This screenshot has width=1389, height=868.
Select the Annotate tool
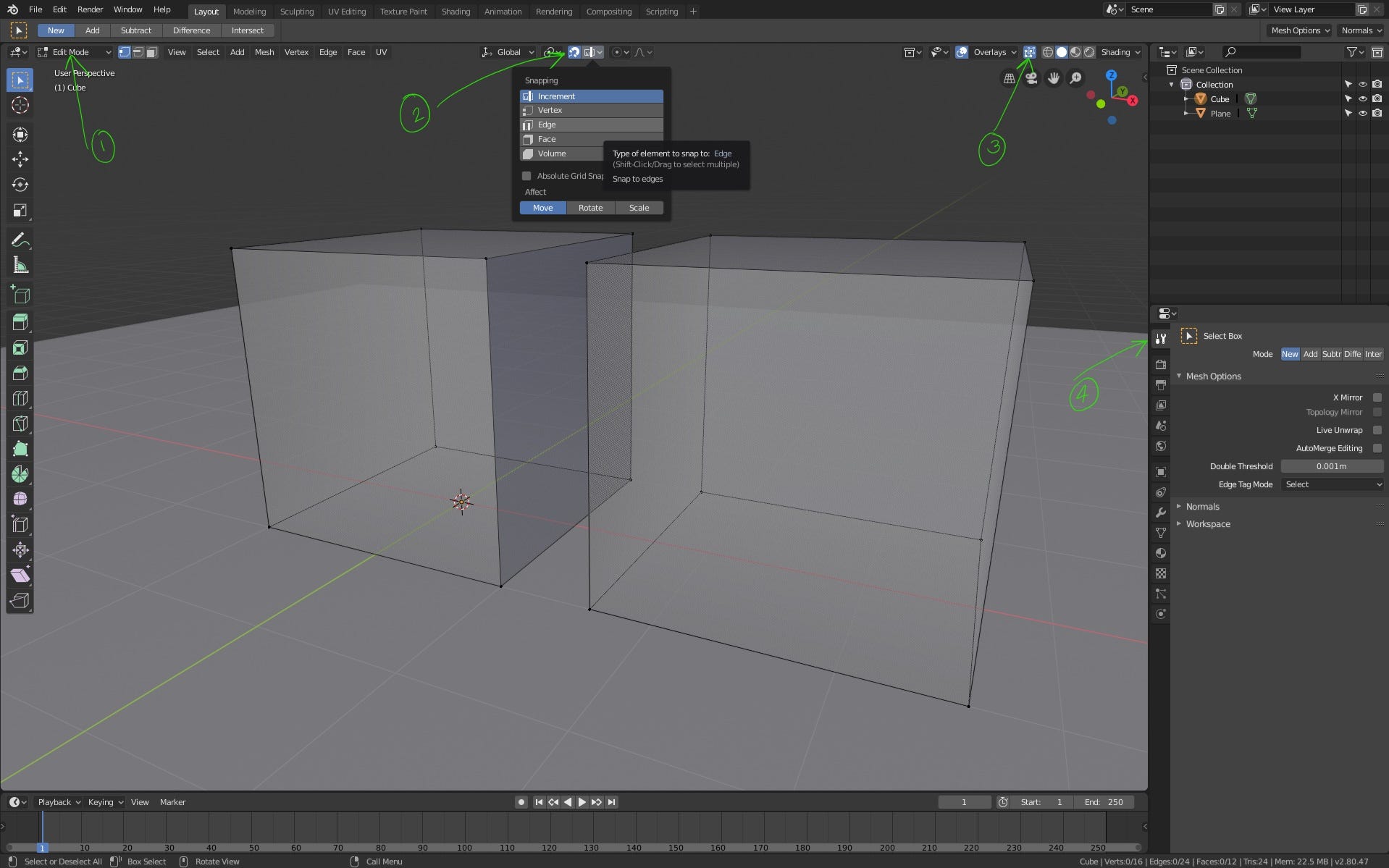(20, 239)
